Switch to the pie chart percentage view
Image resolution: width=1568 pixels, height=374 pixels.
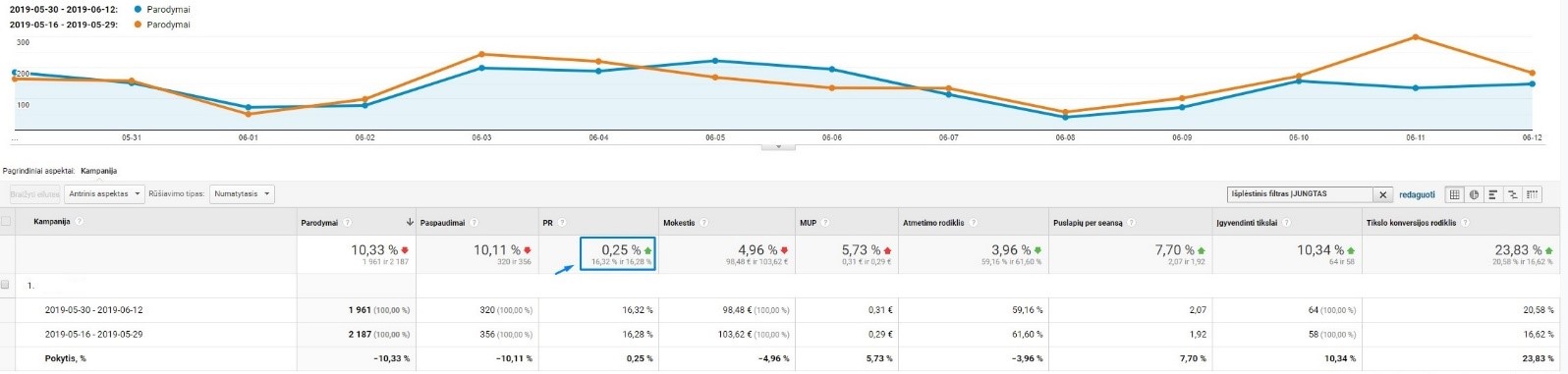[1474, 194]
